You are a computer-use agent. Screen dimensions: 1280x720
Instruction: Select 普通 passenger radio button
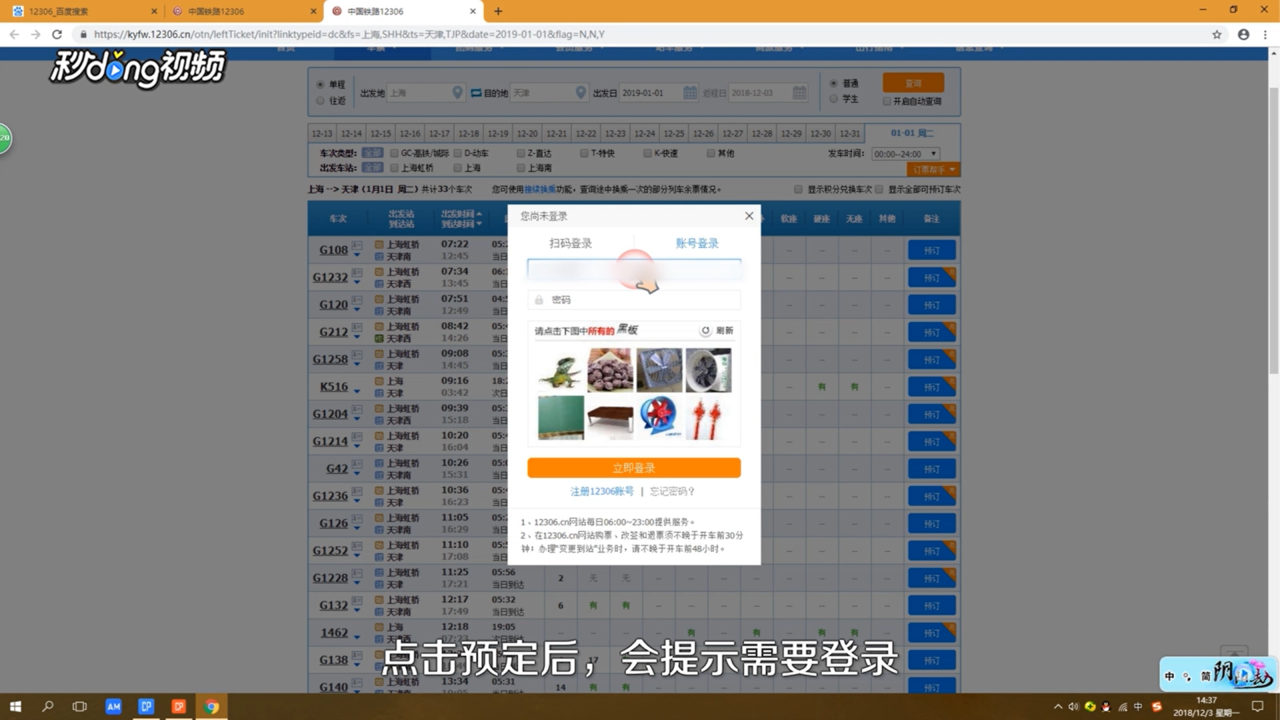834,84
